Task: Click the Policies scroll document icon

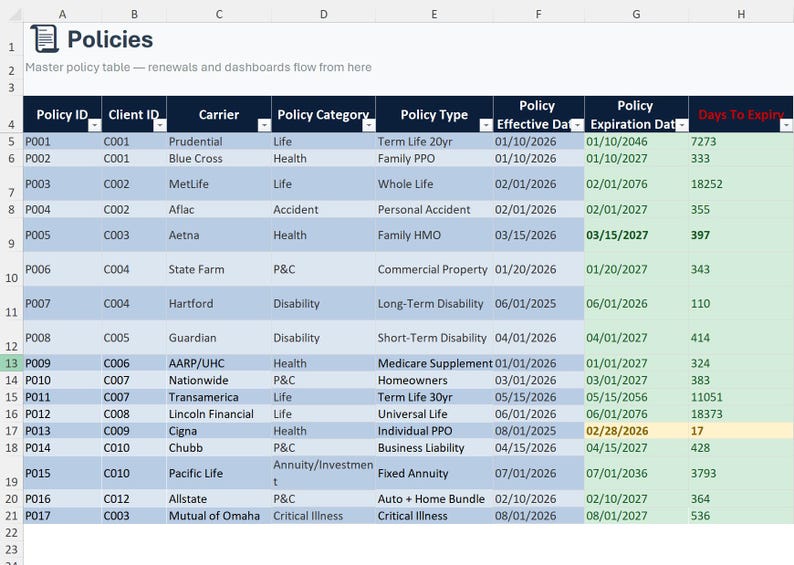Action: pyautogui.click(x=45, y=38)
